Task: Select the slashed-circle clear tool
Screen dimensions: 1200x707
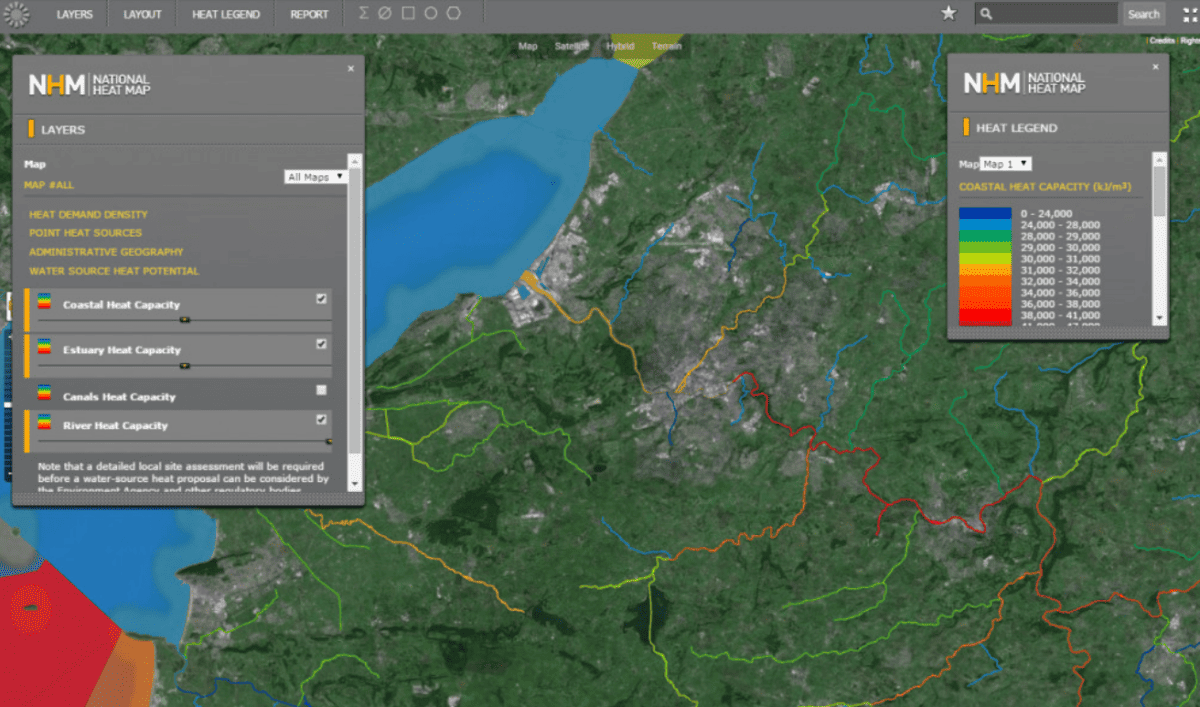Action: (x=385, y=14)
